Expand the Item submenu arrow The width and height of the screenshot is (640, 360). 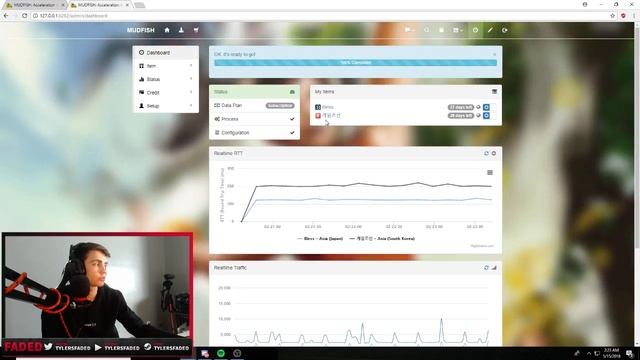tap(191, 66)
